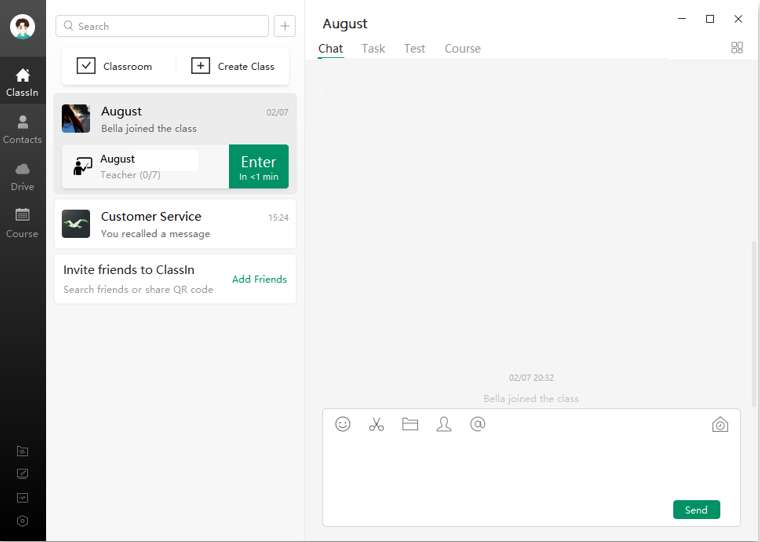Open settings hexagon icon in sidebar
This screenshot has height=542, width=760.
click(22, 521)
